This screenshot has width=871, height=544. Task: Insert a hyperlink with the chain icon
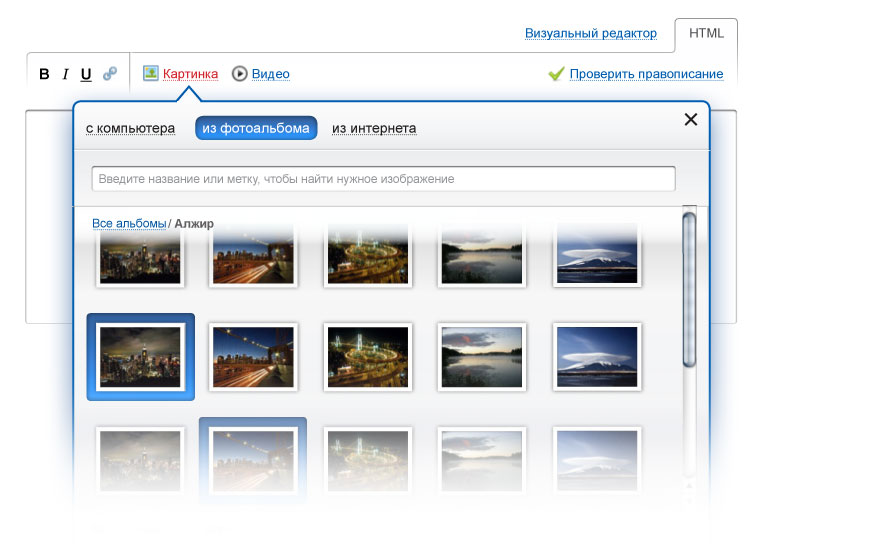(110, 74)
